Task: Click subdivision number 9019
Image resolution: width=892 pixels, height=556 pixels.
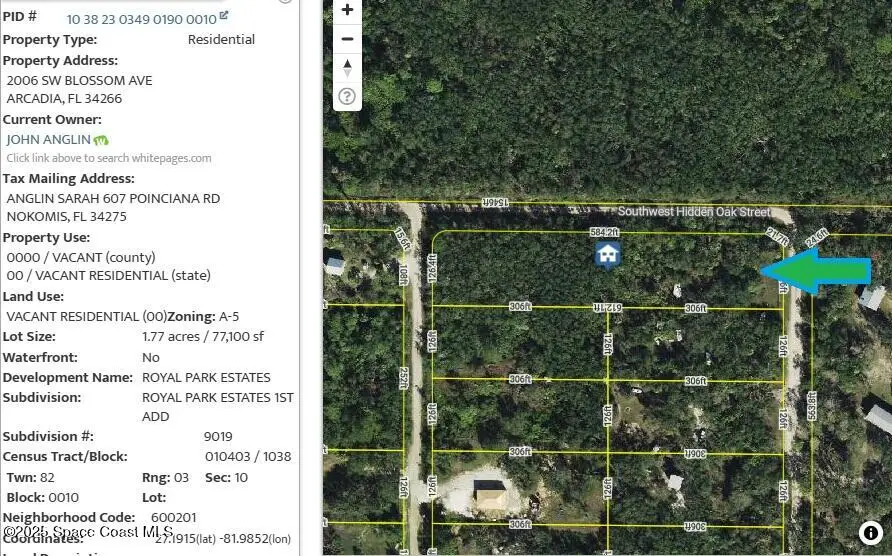Action: click(x=218, y=436)
